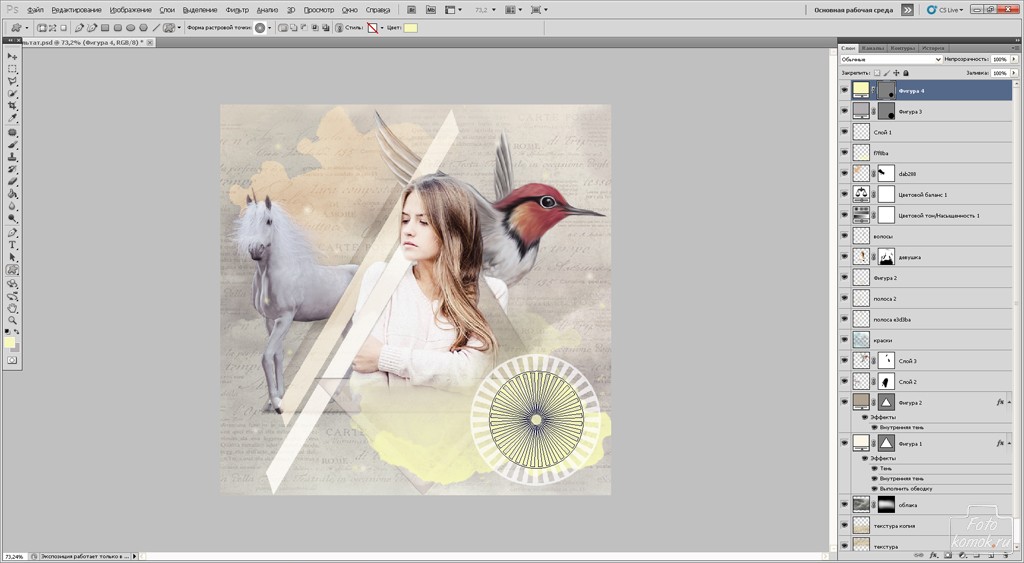Select the Move tool in the toolbox

[12, 56]
